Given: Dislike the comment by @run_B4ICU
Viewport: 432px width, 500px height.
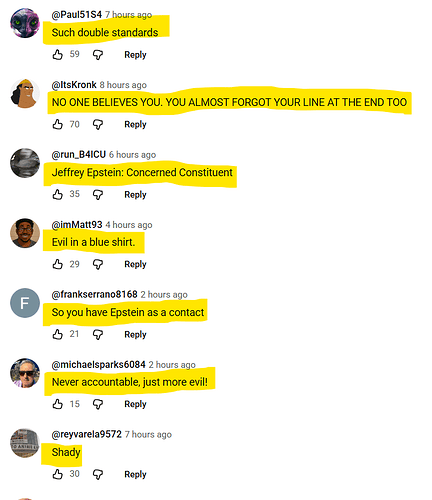Looking at the screenshot, I should click(x=98, y=195).
